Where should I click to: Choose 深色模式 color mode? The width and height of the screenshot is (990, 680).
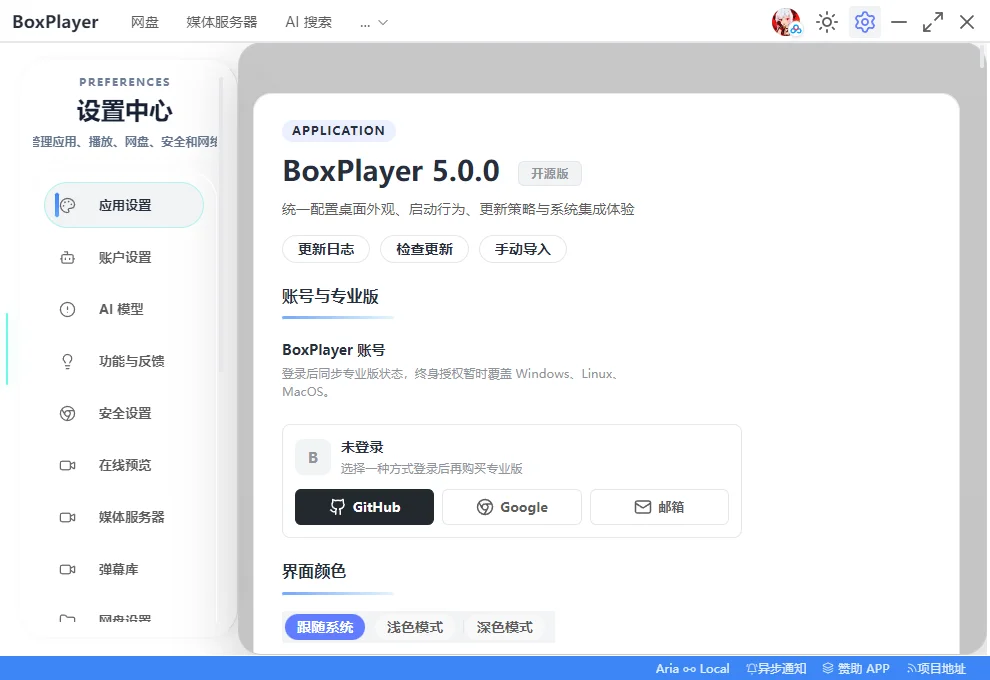pos(504,627)
